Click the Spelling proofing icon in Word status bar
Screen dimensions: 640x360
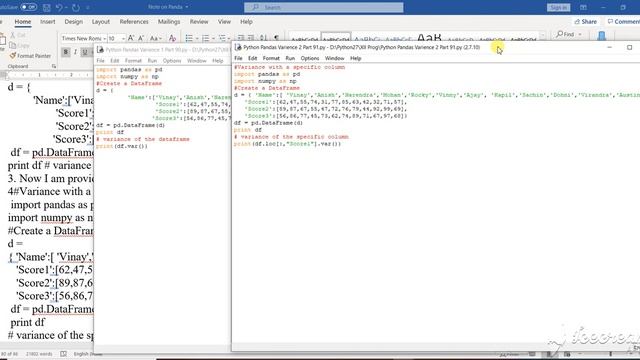click(63, 354)
